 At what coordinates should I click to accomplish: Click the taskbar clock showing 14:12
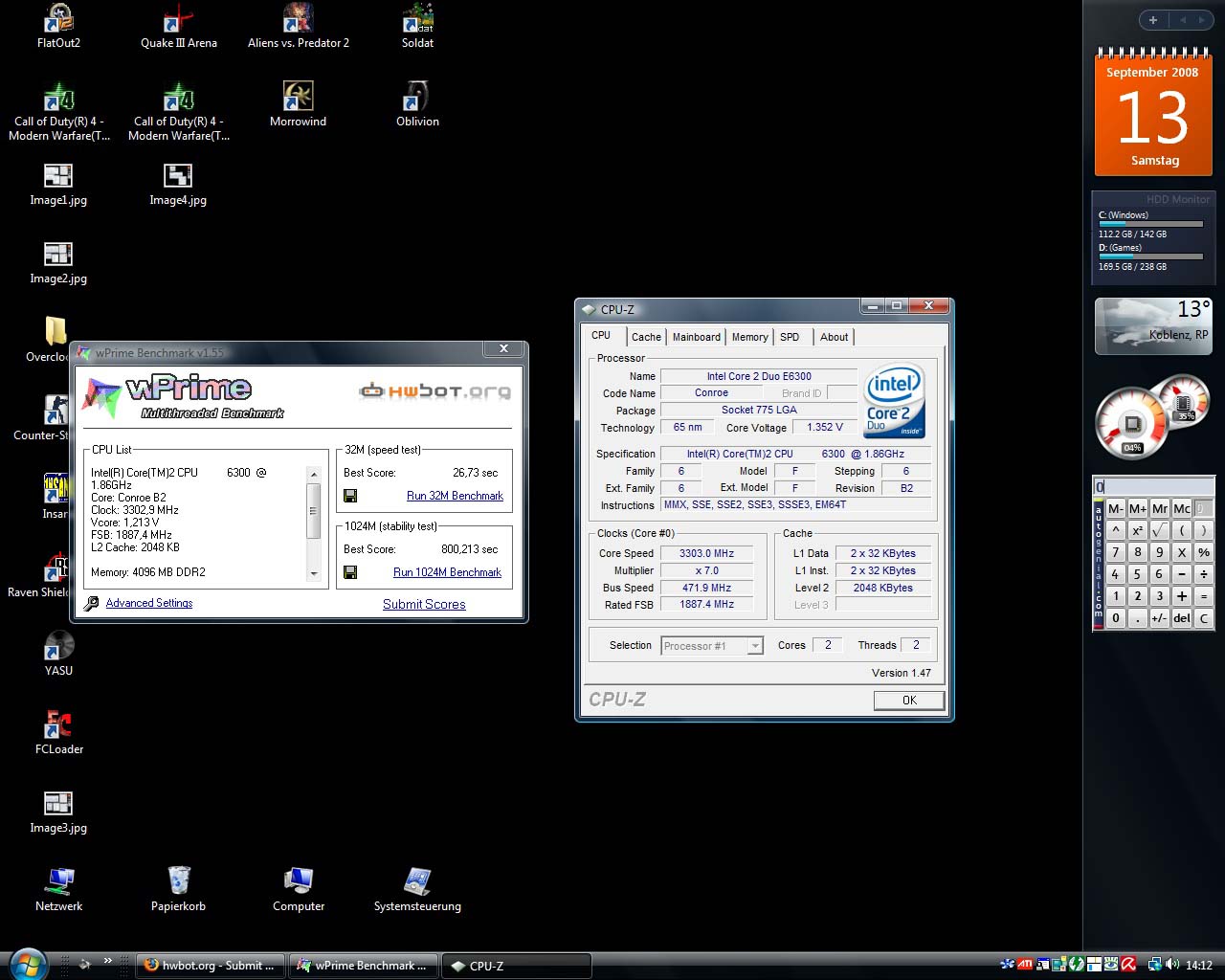tap(1199, 966)
